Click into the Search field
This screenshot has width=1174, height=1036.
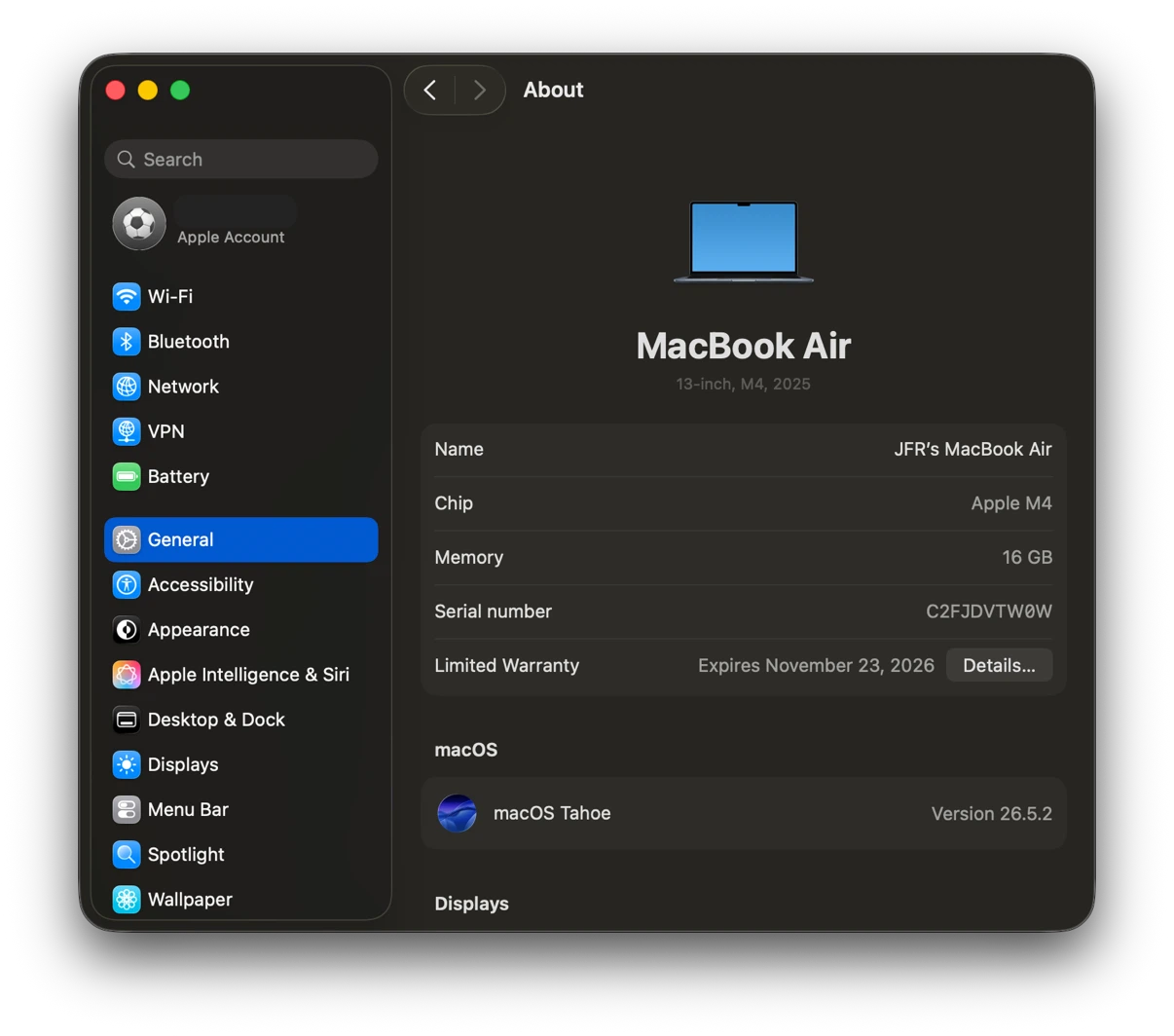tap(241, 159)
